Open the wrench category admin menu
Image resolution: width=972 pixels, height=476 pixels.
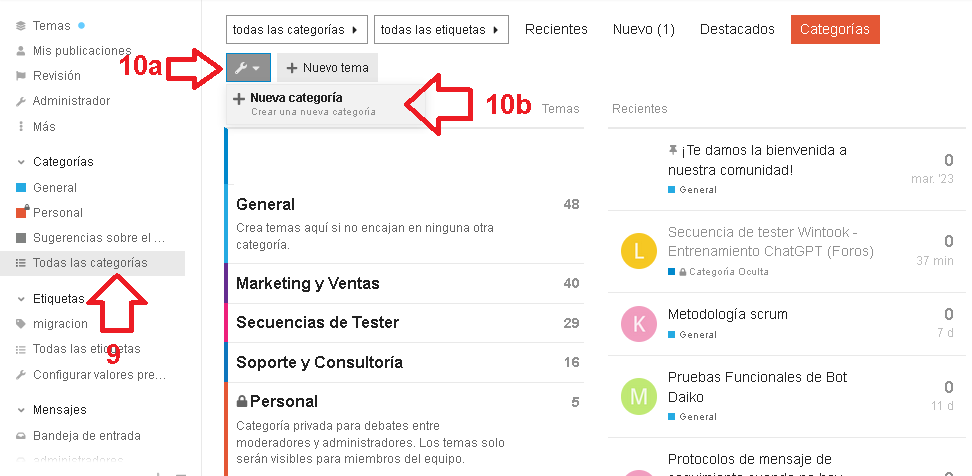tap(248, 68)
